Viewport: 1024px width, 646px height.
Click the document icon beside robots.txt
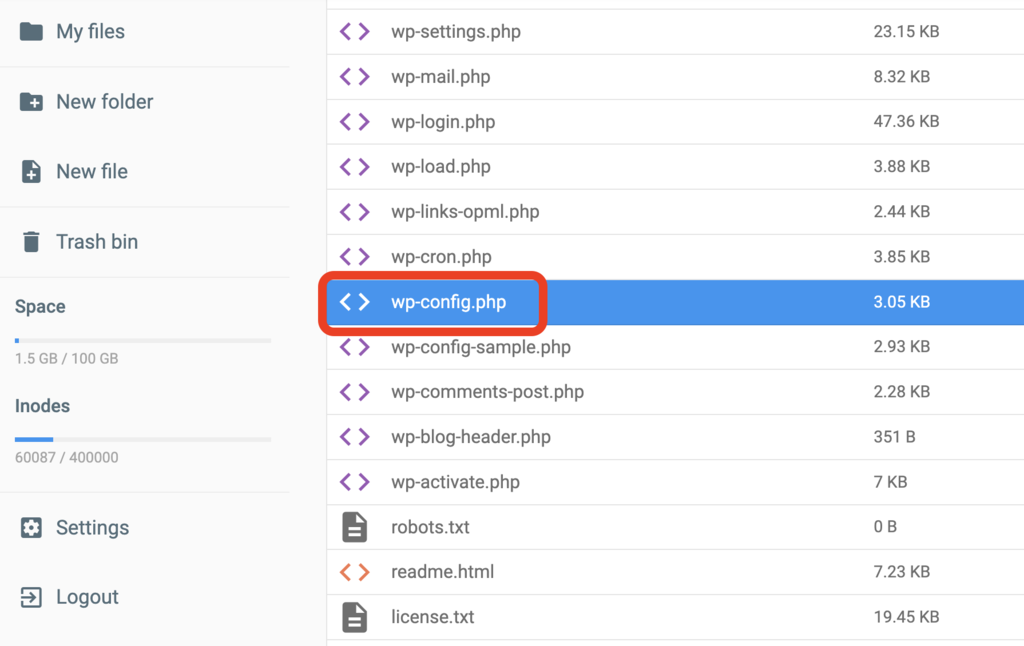click(354, 527)
